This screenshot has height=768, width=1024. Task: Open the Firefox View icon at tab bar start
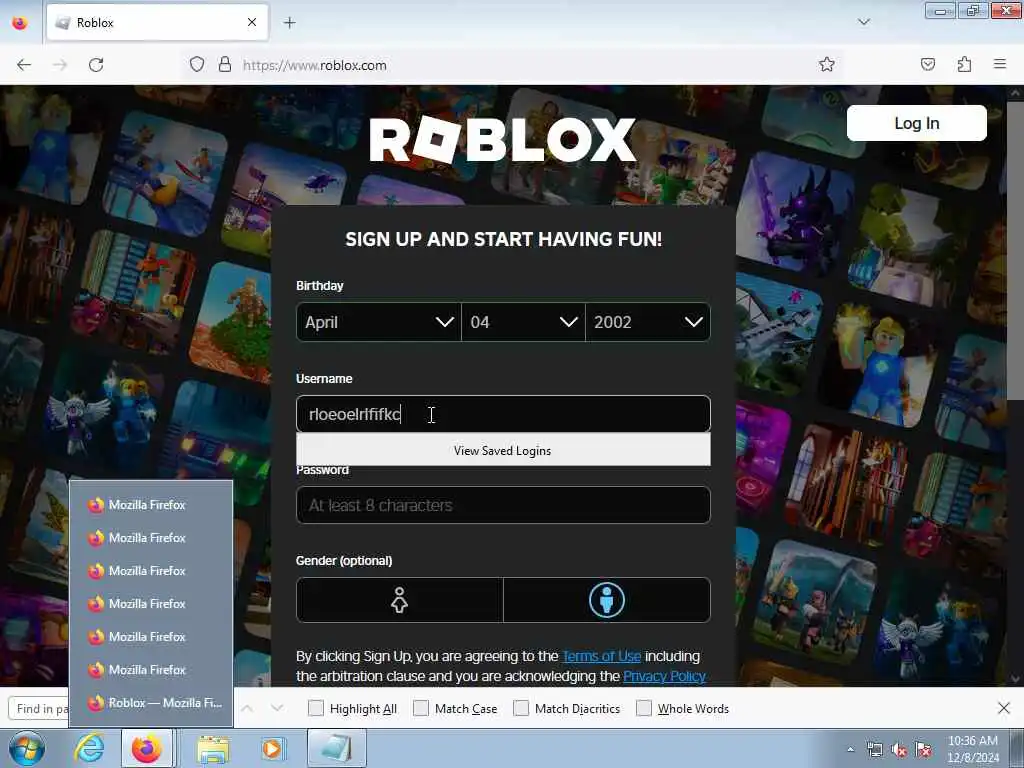tap(20, 23)
